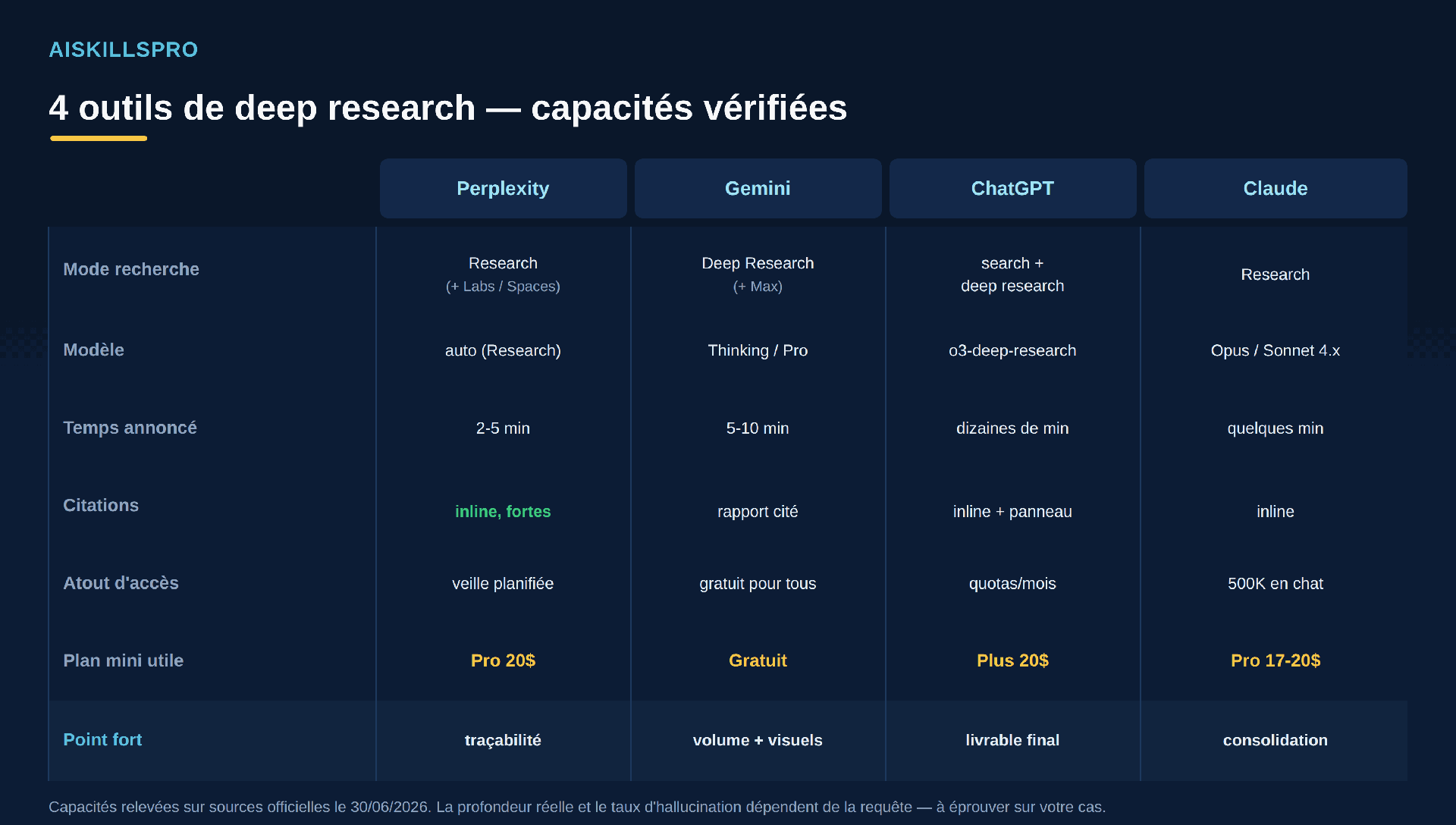
Task: Click the 'Plus 20$' plan cell
Action: pyautogui.click(x=1012, y=660)
